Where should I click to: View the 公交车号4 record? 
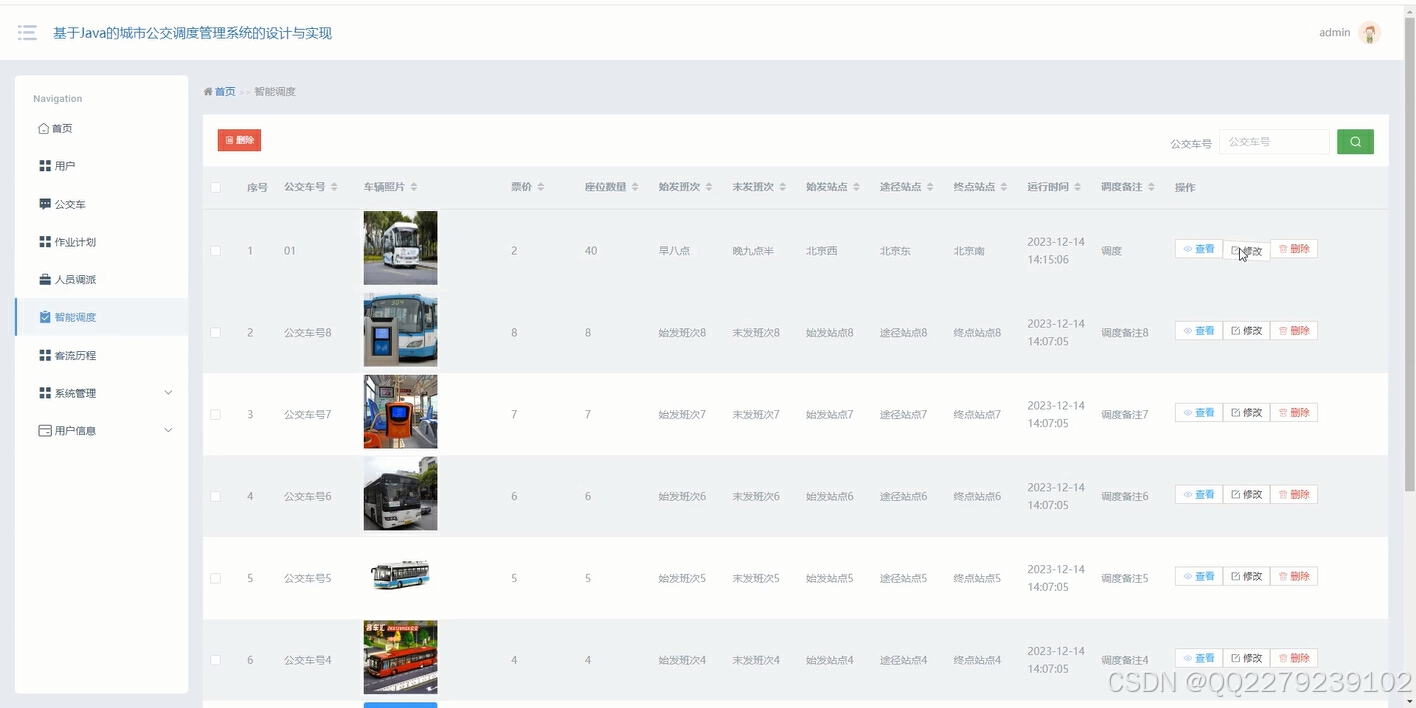pyautogui.click(x=1198, y=659)
